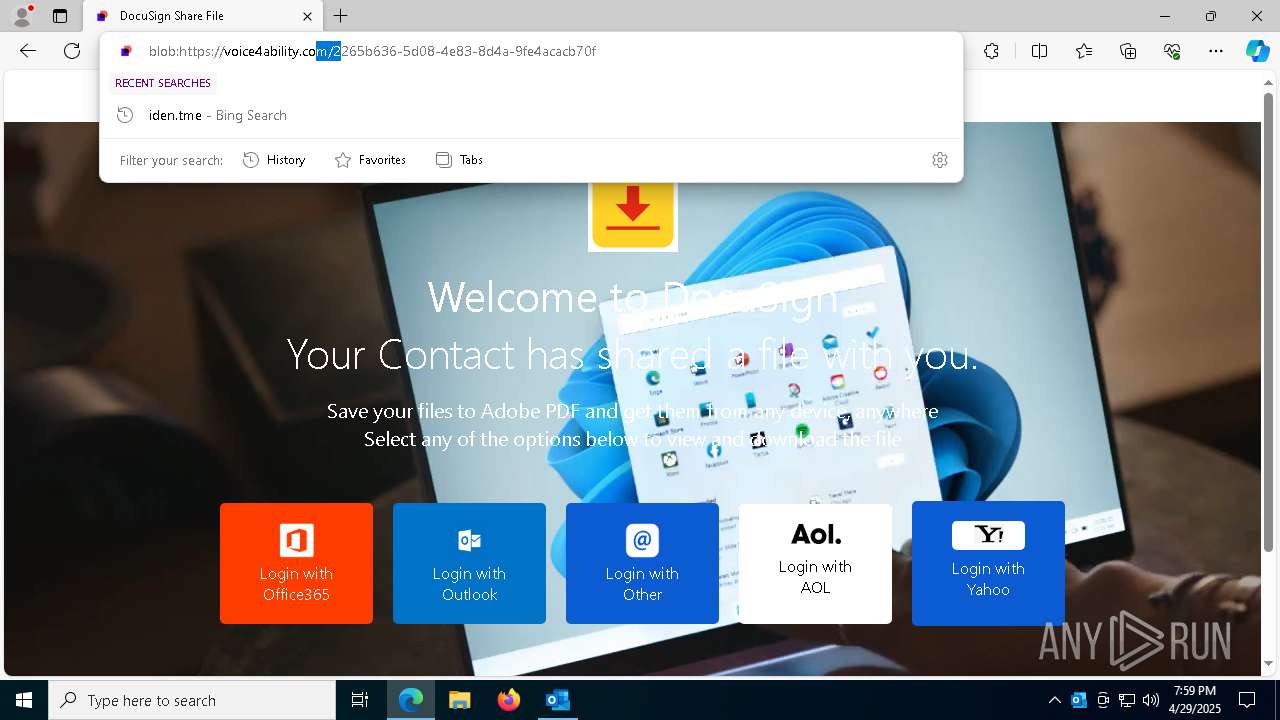This screenshot has height=720, width=1280.
Task: Open address bar search settings gear
Action: pyautogui.click(x=940, y=160)
